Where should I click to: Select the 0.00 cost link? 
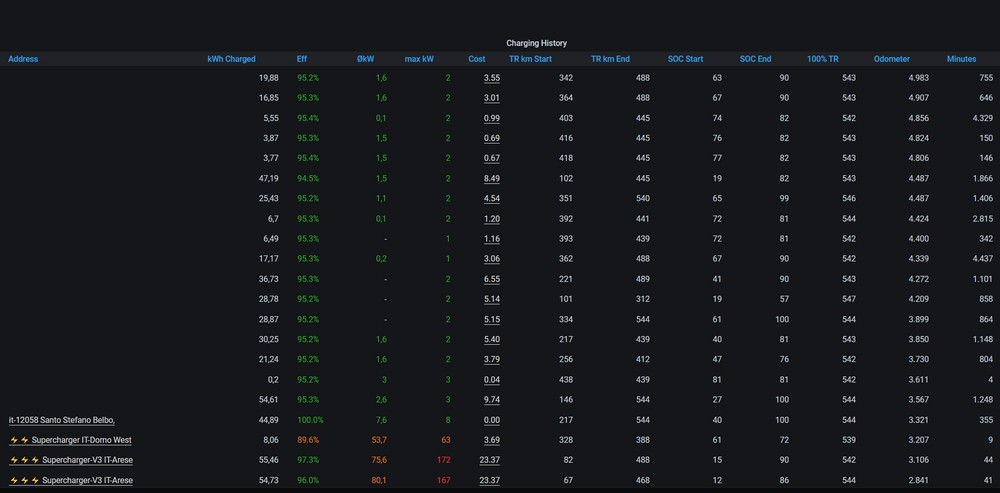click(491, 420)
